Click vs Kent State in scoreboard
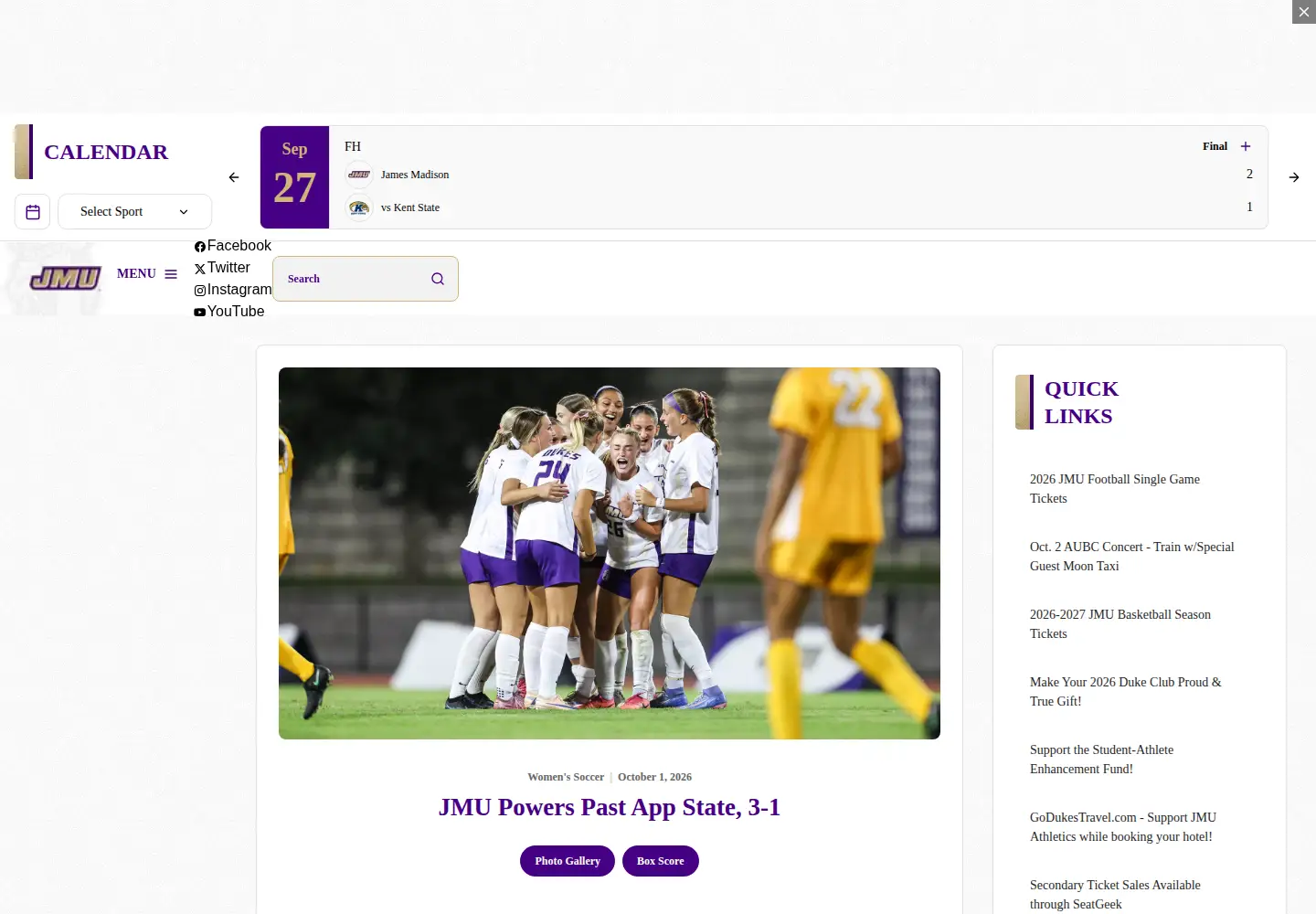 pos(410,207)
